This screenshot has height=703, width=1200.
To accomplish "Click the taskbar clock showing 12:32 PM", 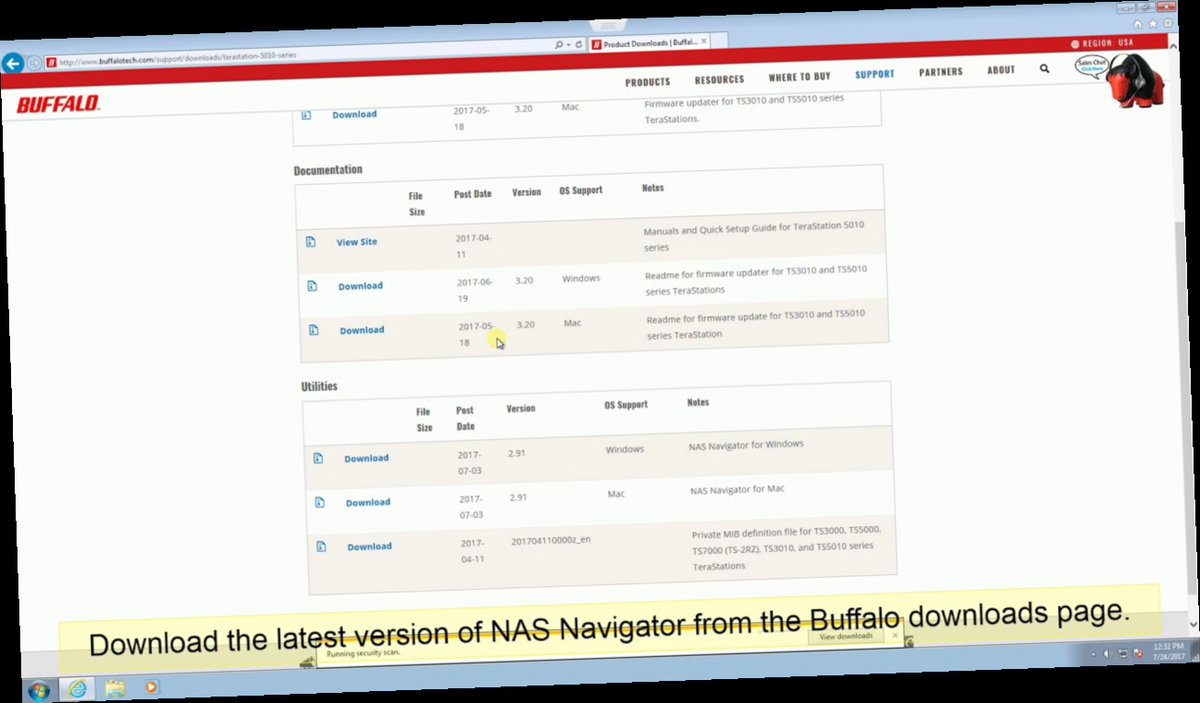I will click(1167, 652).
